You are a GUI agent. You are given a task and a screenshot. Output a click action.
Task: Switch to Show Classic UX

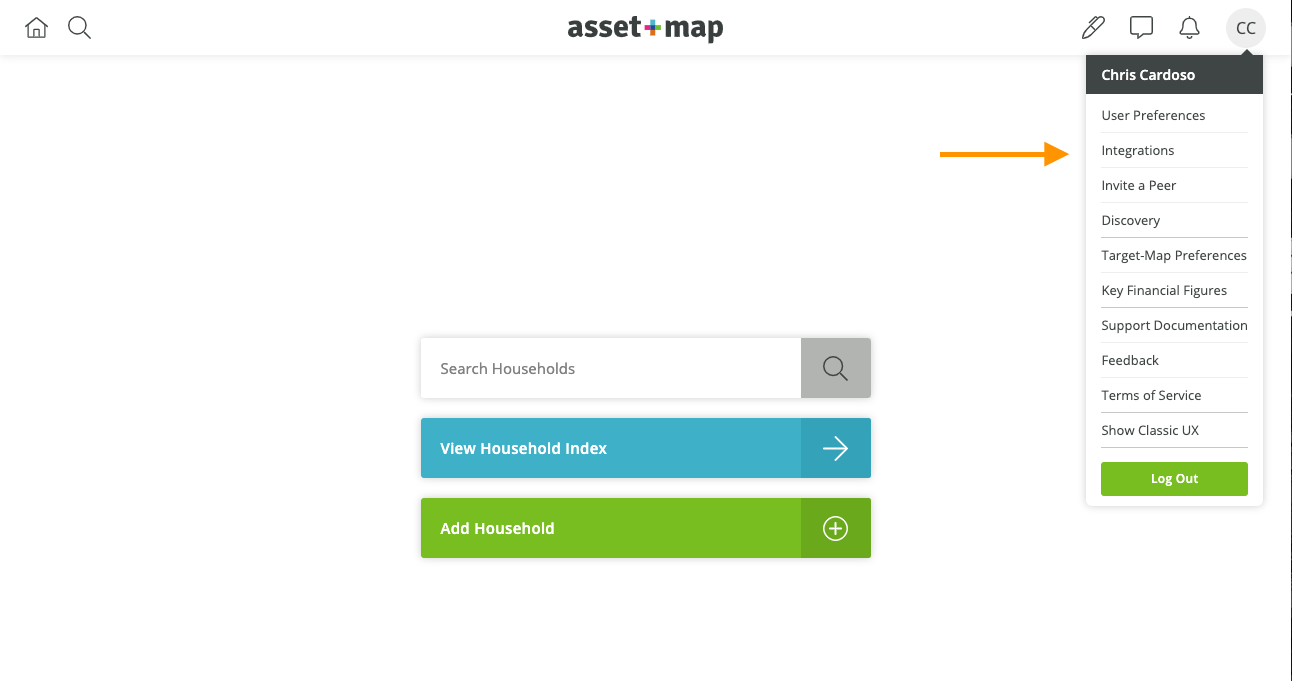pos(1150,430)
